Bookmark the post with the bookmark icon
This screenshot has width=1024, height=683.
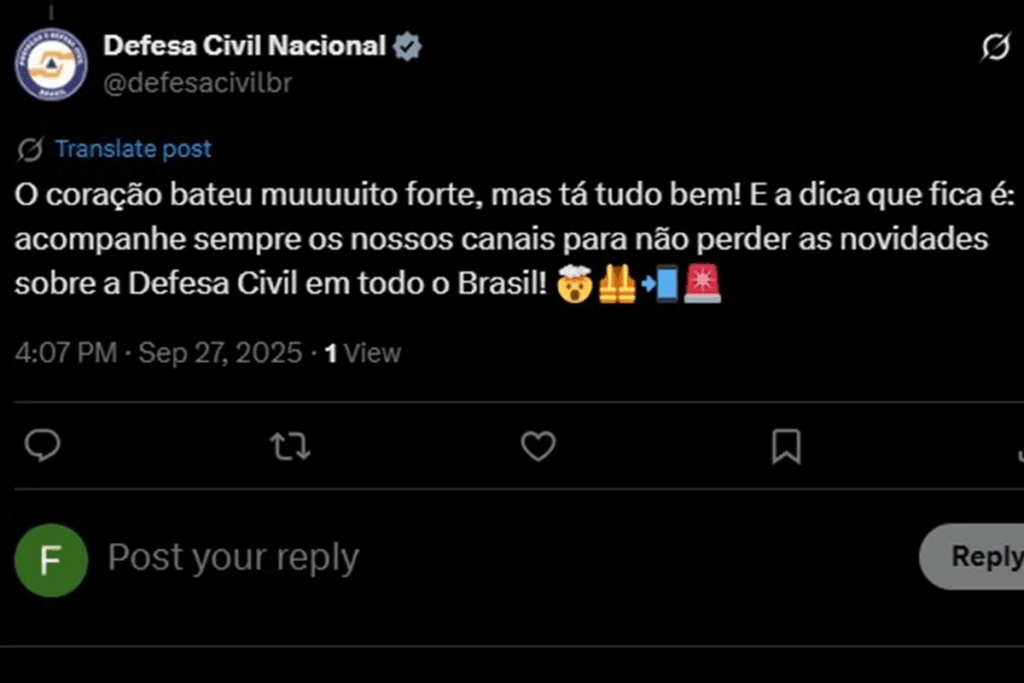[787, 446]
